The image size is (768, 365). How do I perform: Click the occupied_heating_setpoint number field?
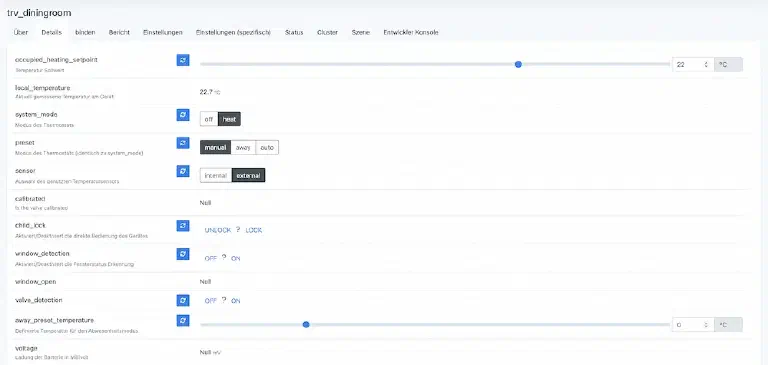point(693,64)
